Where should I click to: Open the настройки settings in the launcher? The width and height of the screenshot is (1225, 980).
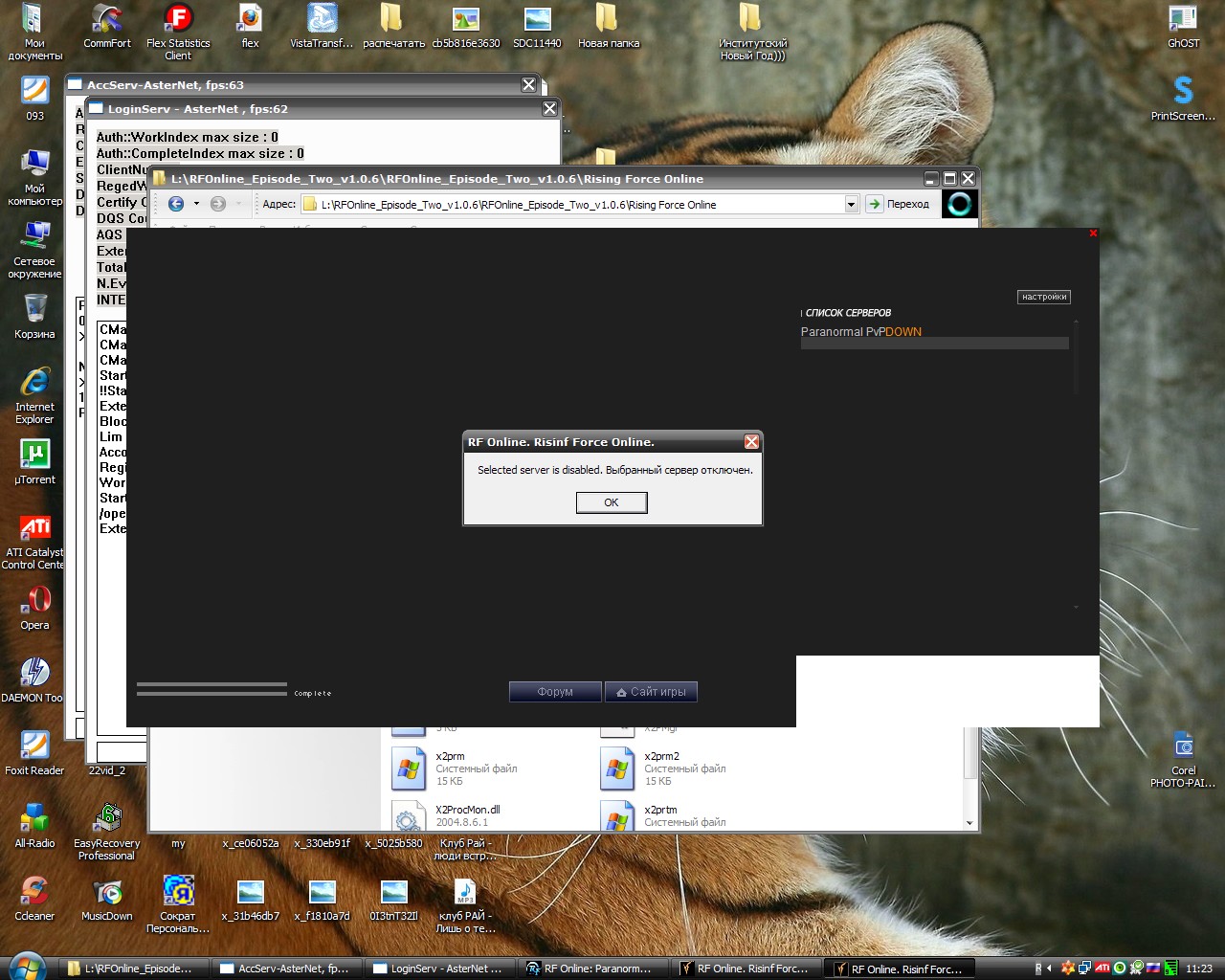(1043, 297)
